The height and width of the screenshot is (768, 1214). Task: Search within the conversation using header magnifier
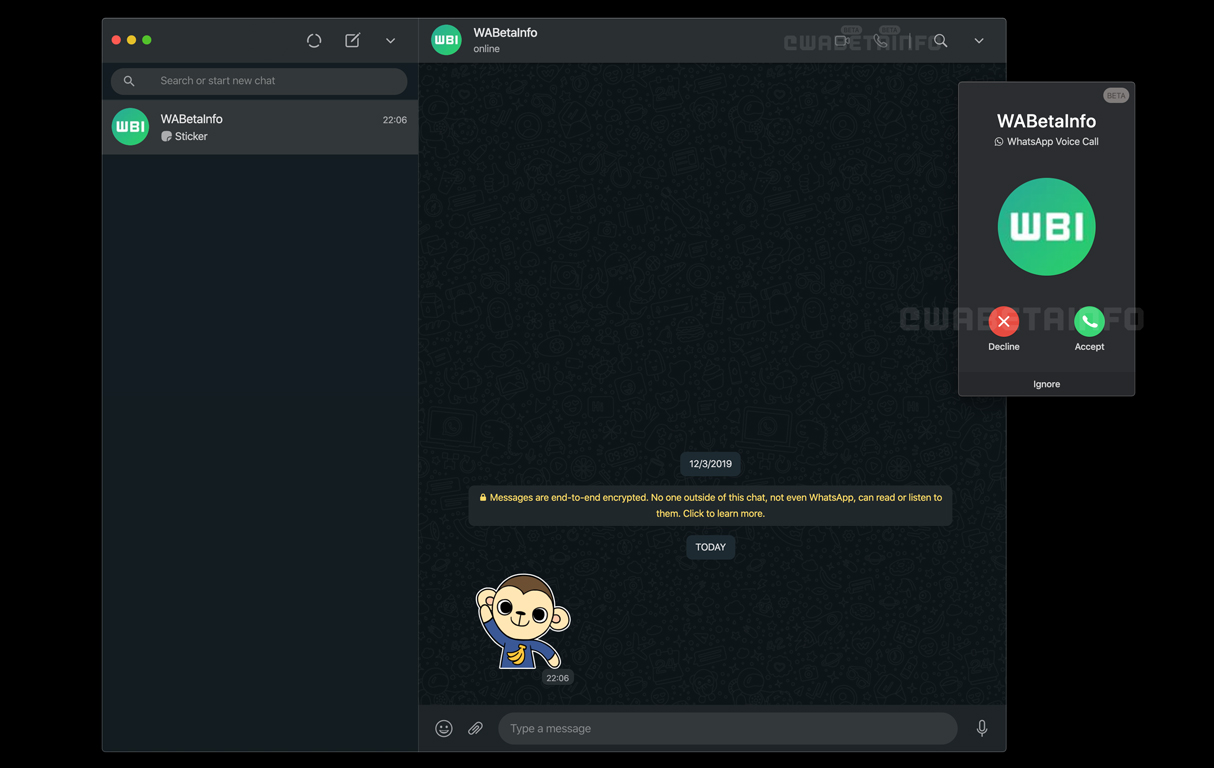click(x=940, y=41)
